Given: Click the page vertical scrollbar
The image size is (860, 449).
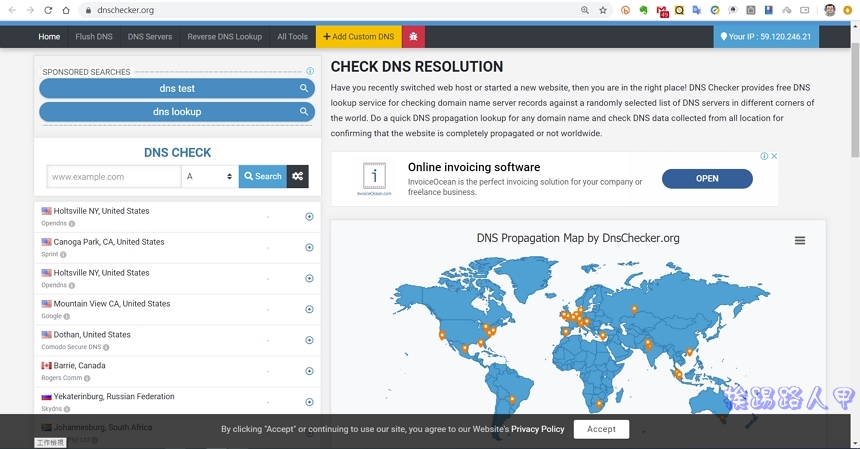Looking at the screenshot, I should pos(855,99).
